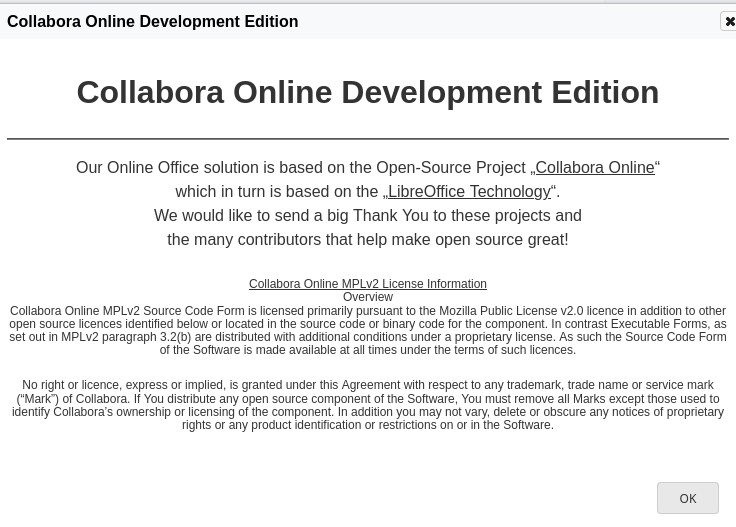Click 'of the Software is made available' line
The image size is (736, 527).
pyautogui.click(x=367, y=350)
